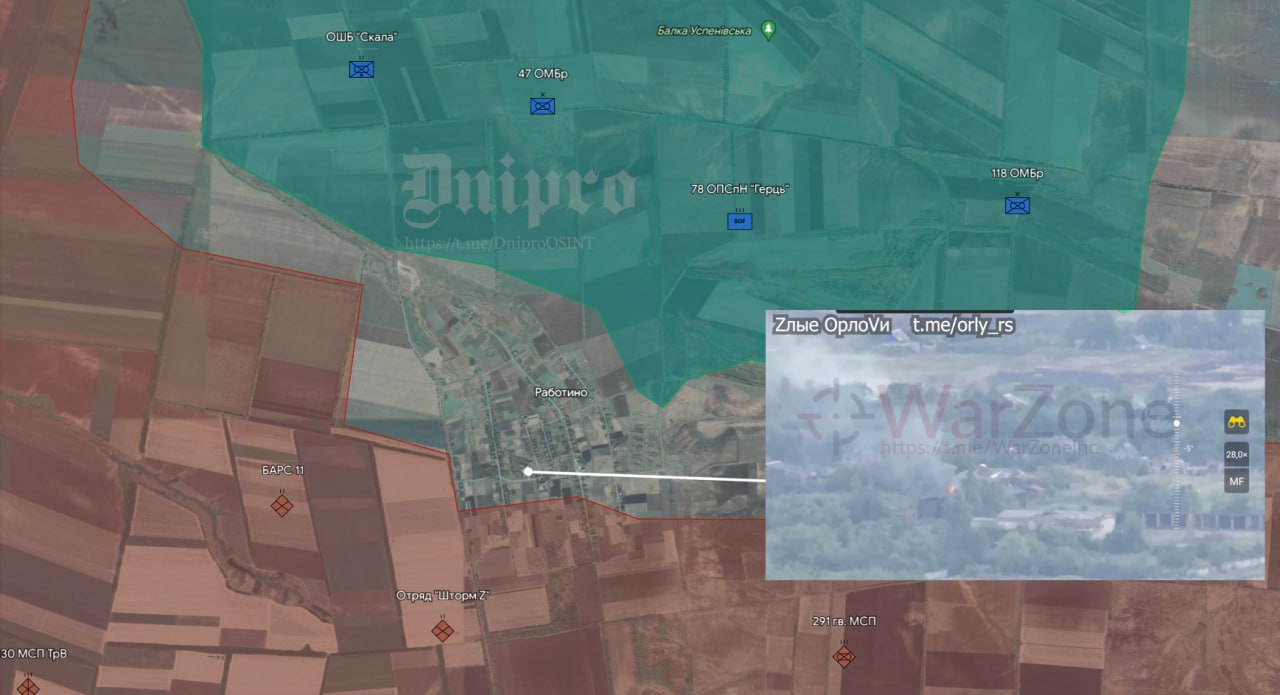Image resolution: width=1280 pixels, height=695 pixels.
Task: Select the Отряд "Шторм Z" unit marker
Action: pos(442,630)
